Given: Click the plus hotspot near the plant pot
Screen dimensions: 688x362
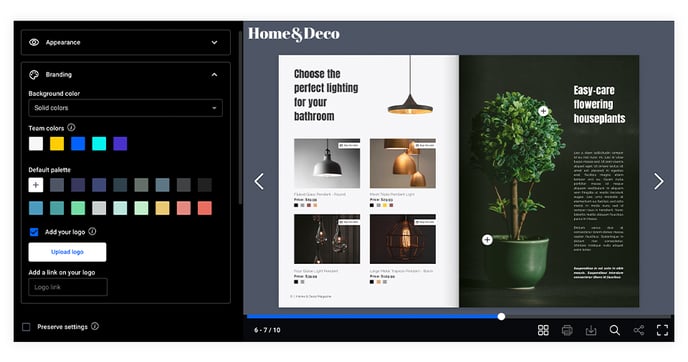Looking at the screenshot, I should coord(487,240).
